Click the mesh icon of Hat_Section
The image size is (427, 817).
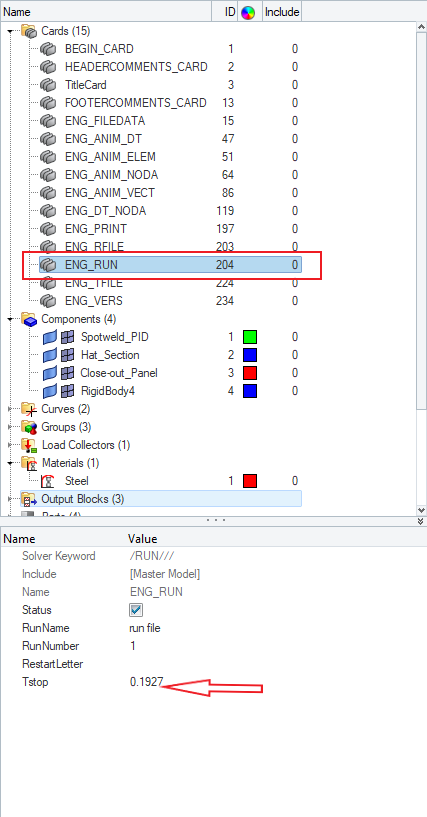[x=68, y=355]
